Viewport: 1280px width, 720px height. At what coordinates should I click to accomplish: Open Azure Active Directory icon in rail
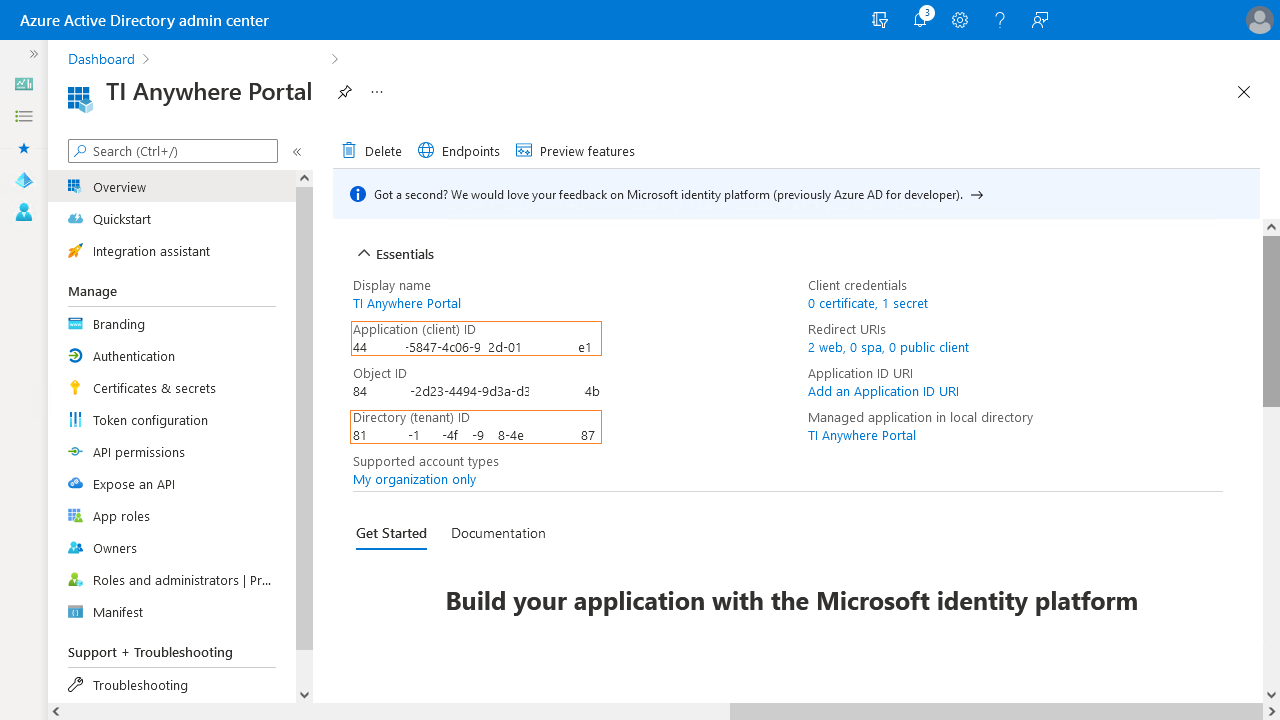click(x=24, y=180)
